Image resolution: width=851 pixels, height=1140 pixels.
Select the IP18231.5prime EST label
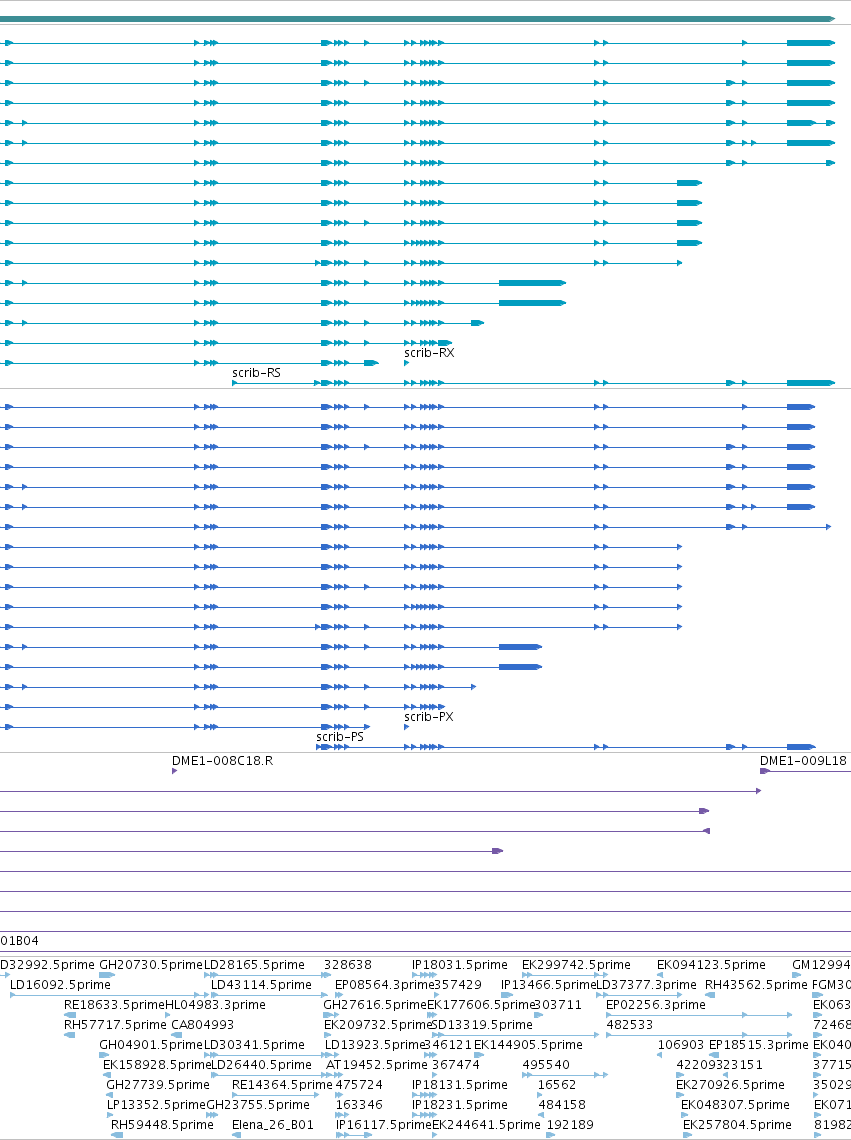460,1105
